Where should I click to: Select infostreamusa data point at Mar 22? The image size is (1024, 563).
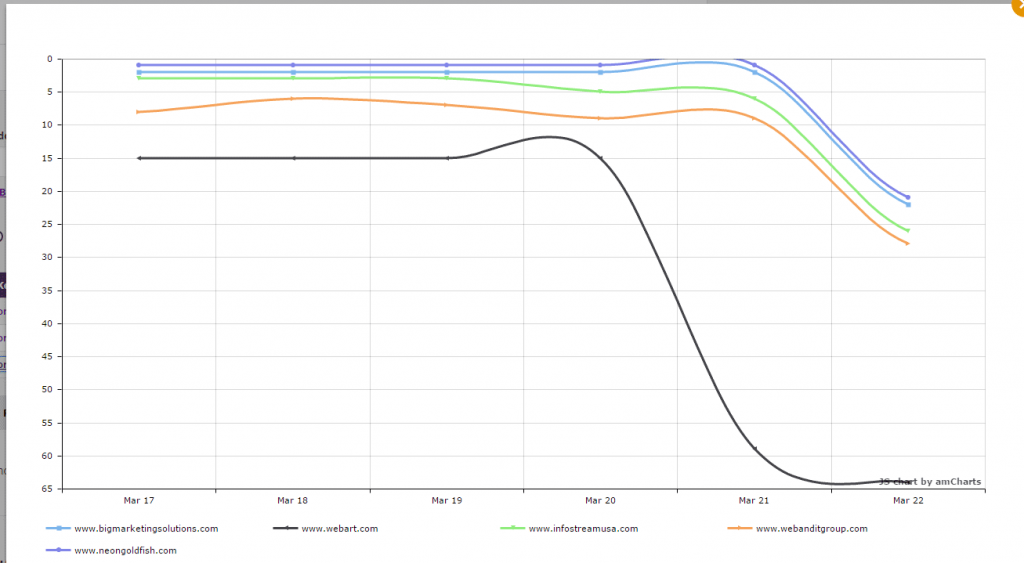[x=908, y=231]
